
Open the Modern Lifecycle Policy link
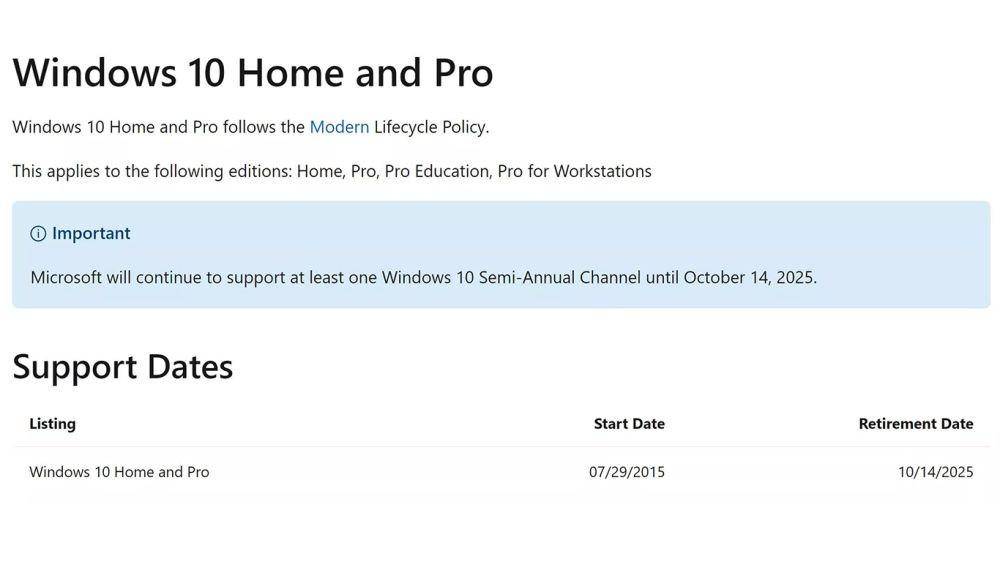(339, 127)
